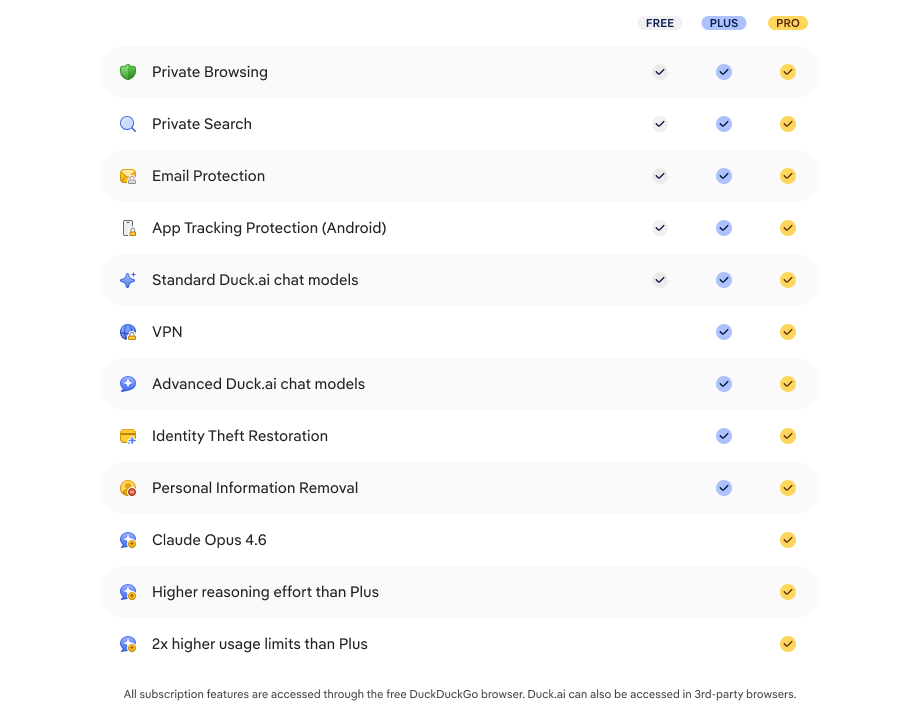920x718 pixels.
Task: Click the PRO plan badge
Action: (787, 22)
